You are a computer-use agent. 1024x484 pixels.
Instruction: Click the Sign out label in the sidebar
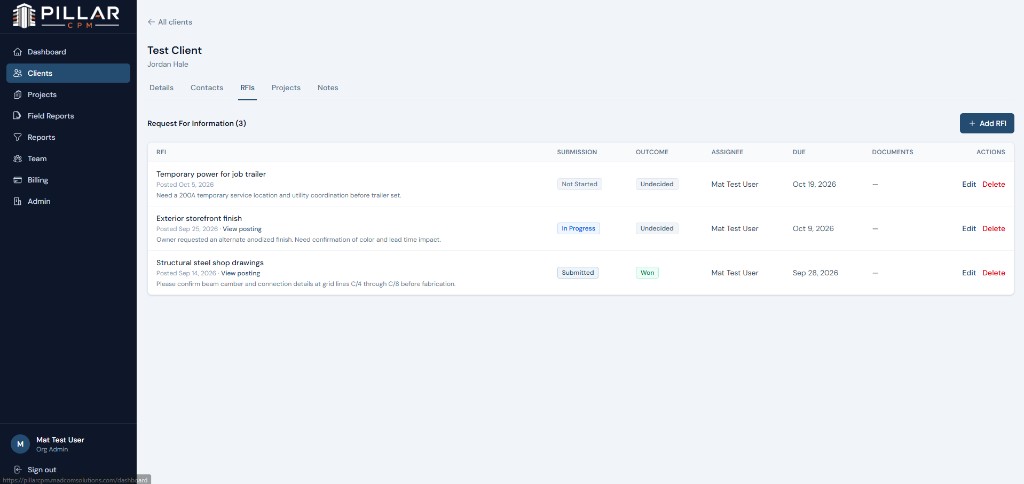click(42, 470)
